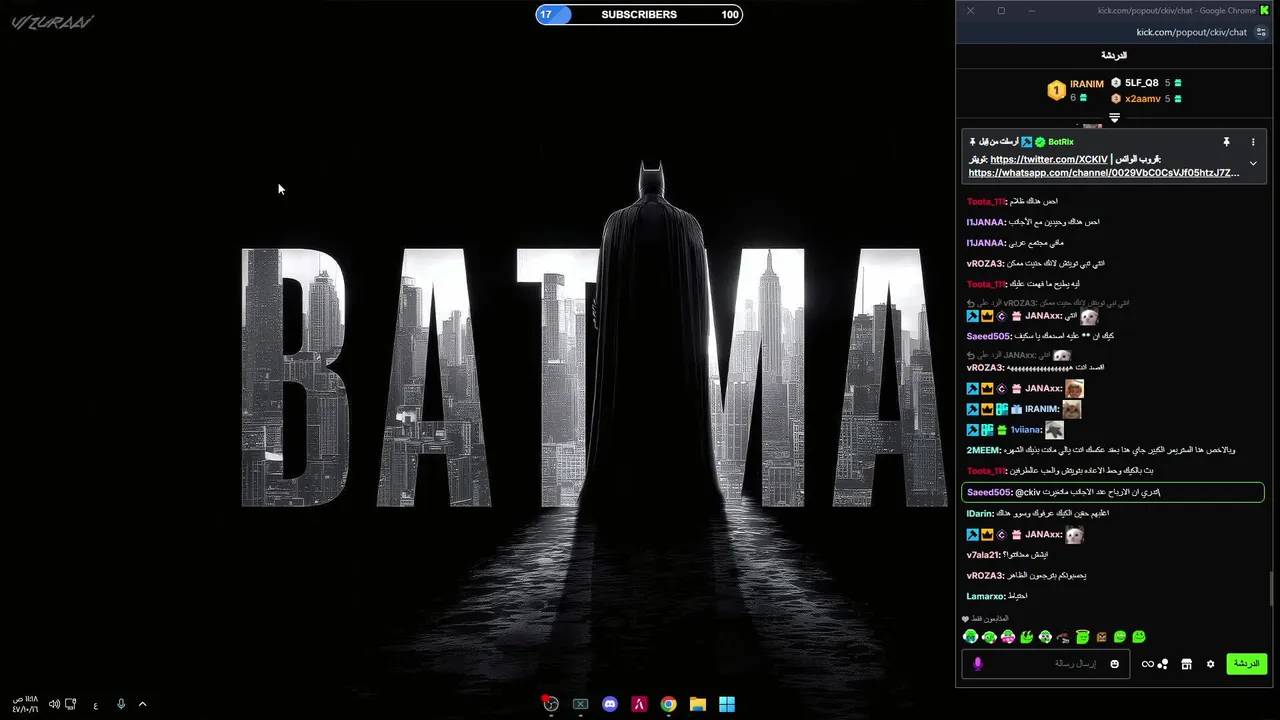Focus the chat message input field
The image size is (1280, 720).
pyautogui.click(x=1046, y=664)
